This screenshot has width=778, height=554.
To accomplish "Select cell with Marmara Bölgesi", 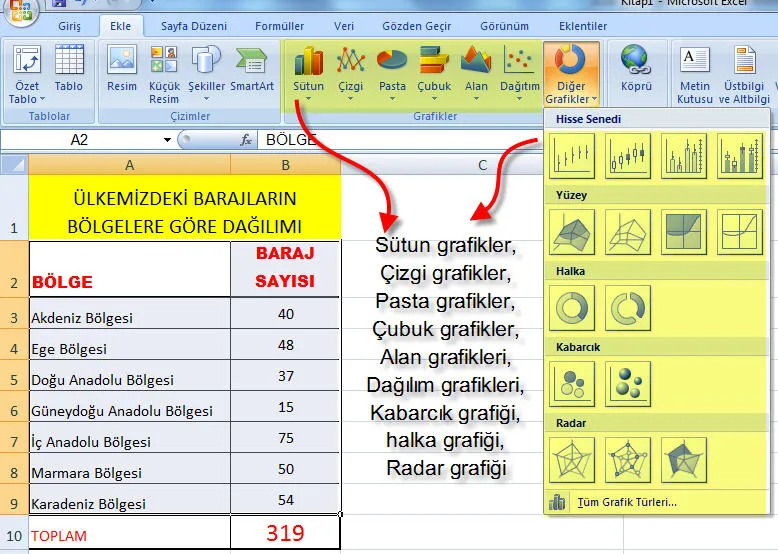I will point(129,472).
